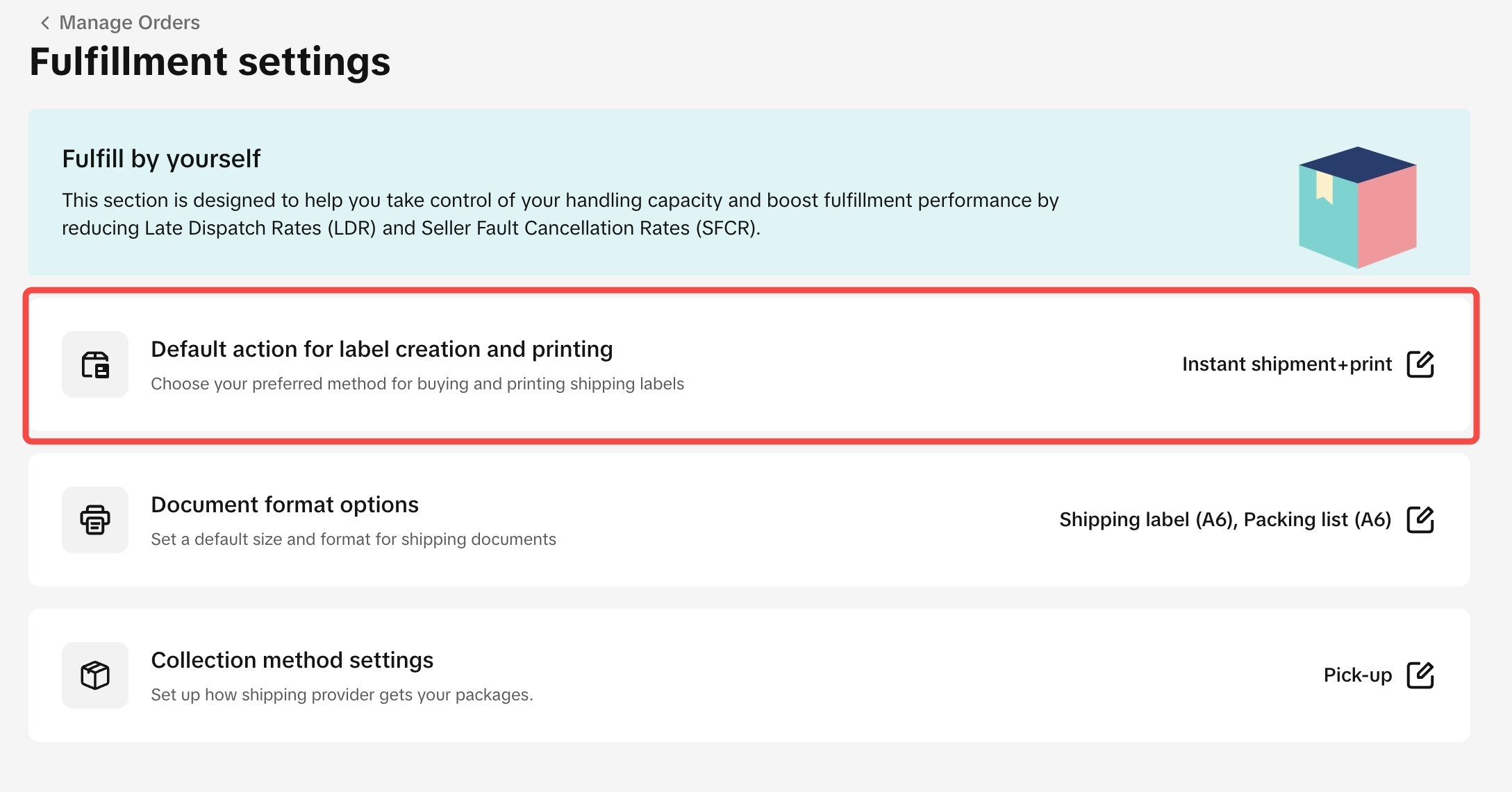Click the package box icon for Collection method

[x=95, y=675]
